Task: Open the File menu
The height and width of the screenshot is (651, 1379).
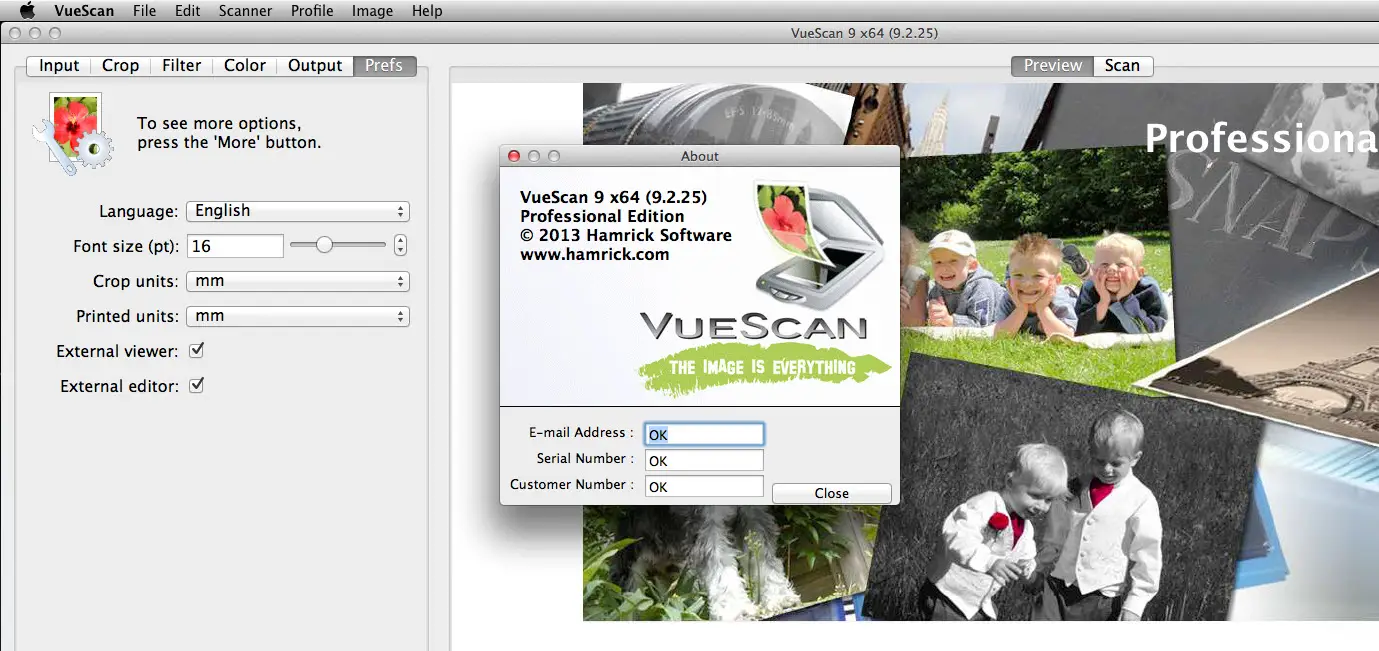Action: coord(145,11)
